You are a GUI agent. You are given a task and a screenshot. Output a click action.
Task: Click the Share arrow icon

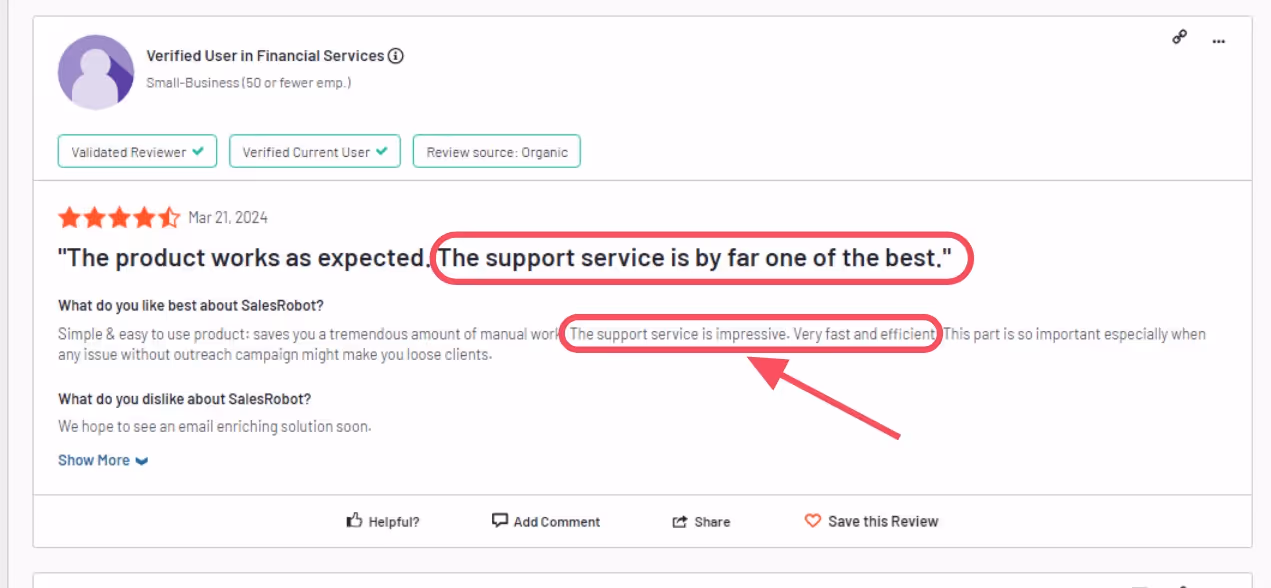click(x=682, y=520)
